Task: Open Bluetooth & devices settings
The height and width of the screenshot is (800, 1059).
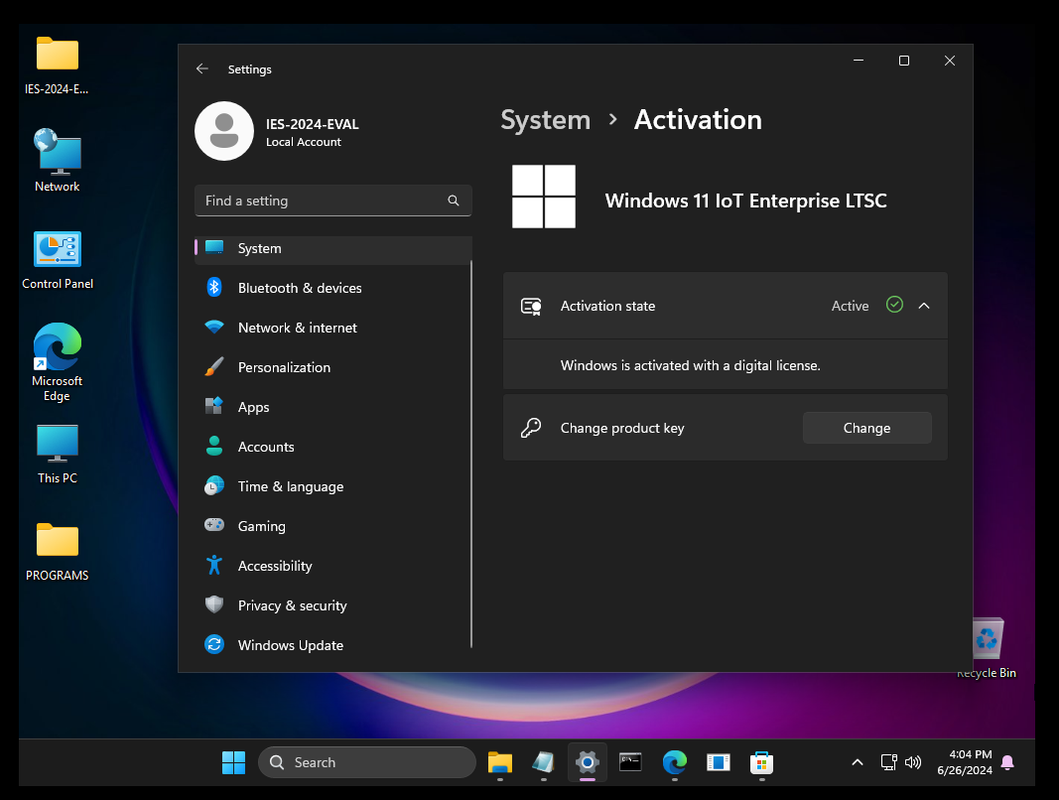Action: (333, 288)
